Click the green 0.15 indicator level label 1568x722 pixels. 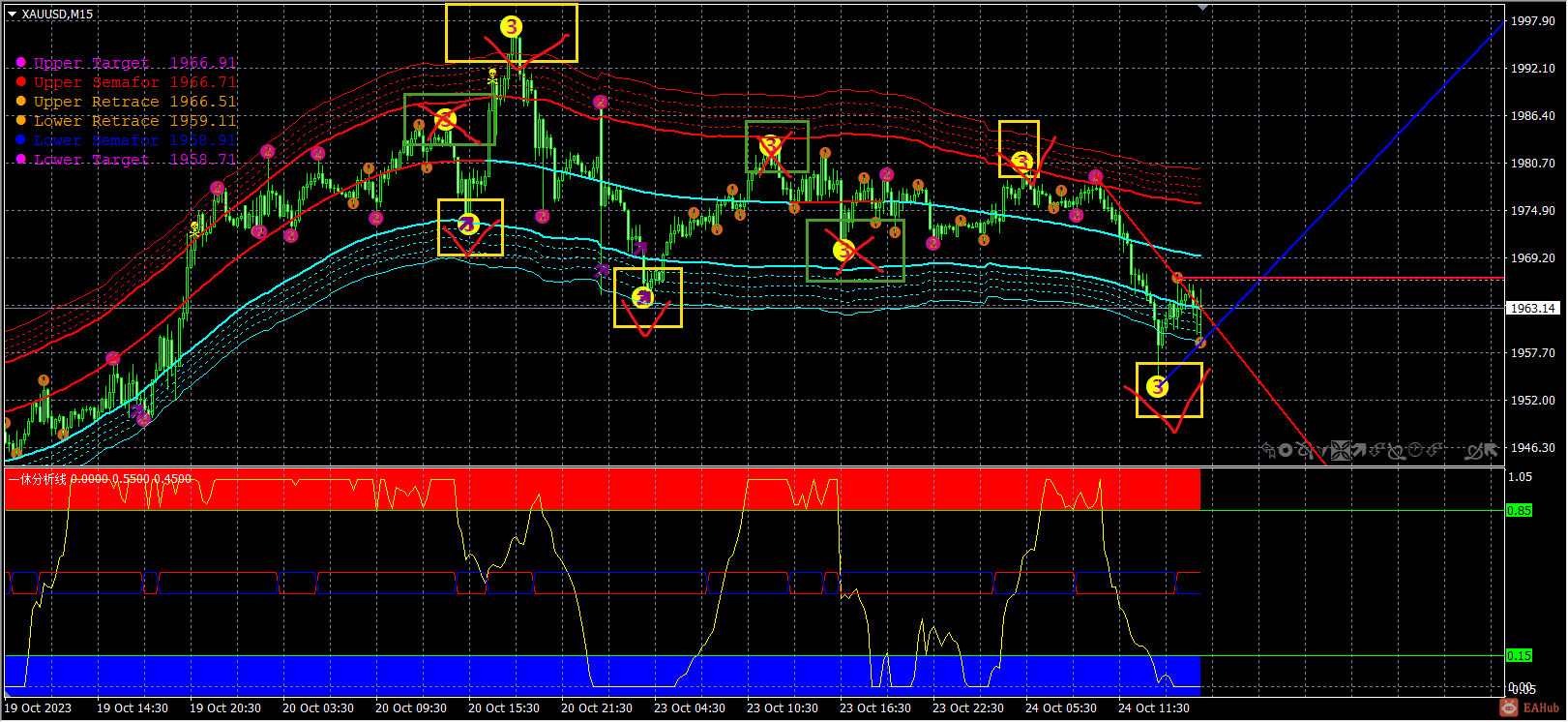[1520, 656]
